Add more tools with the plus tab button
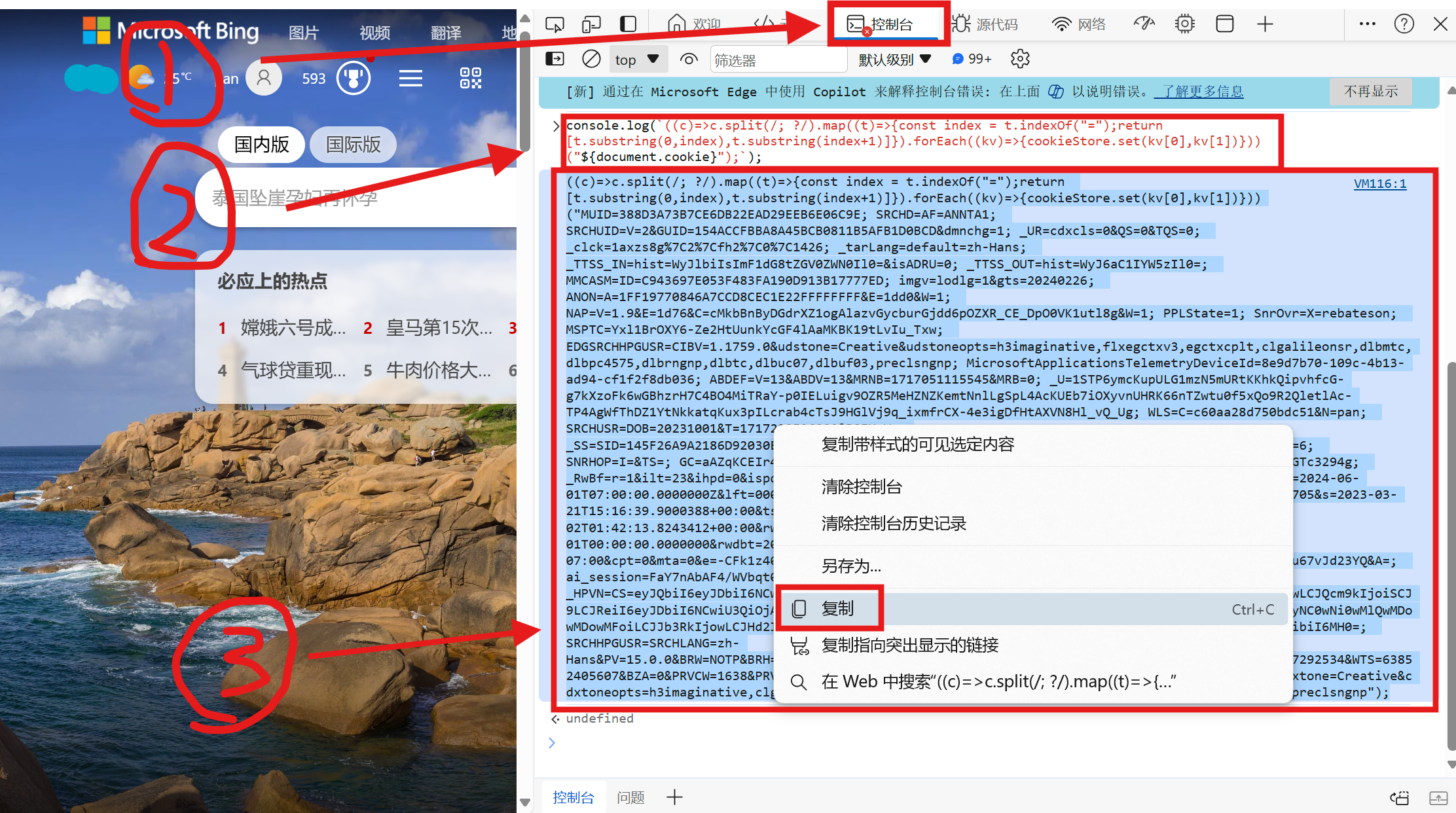This screenshot has height=813, width=1456. click(x=1265, y=24)
